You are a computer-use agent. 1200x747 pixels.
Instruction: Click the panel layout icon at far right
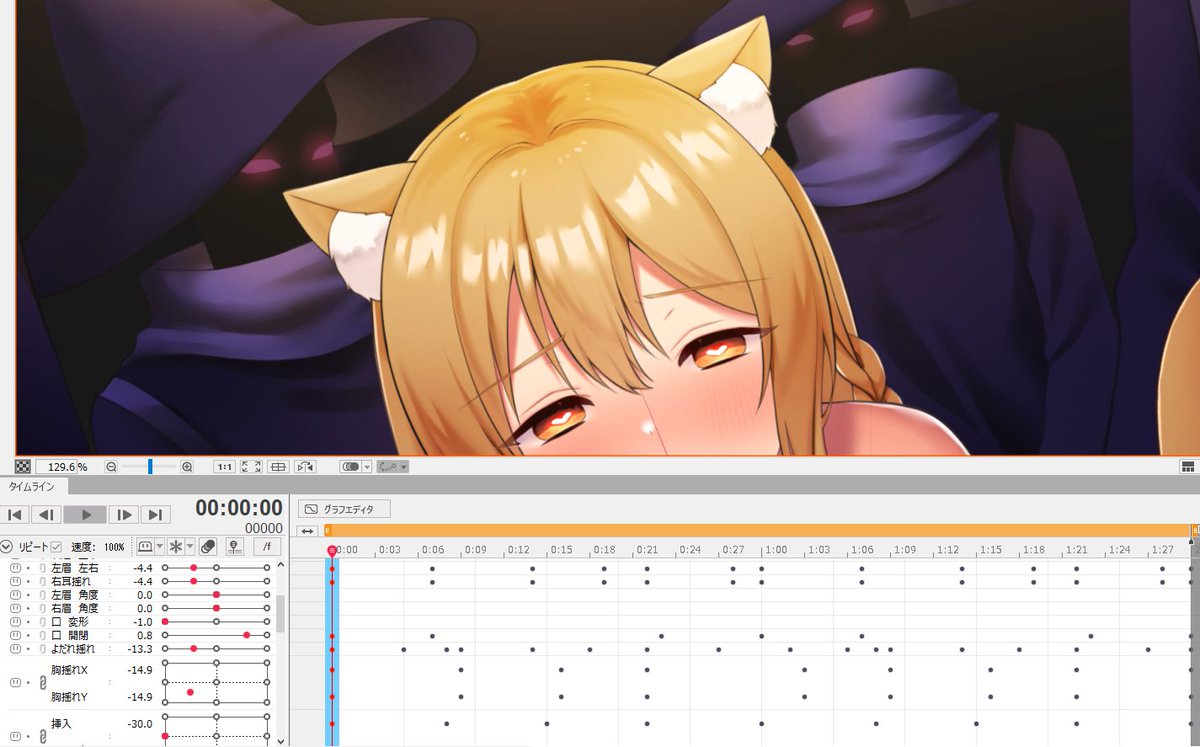[x=1187, y=467]
